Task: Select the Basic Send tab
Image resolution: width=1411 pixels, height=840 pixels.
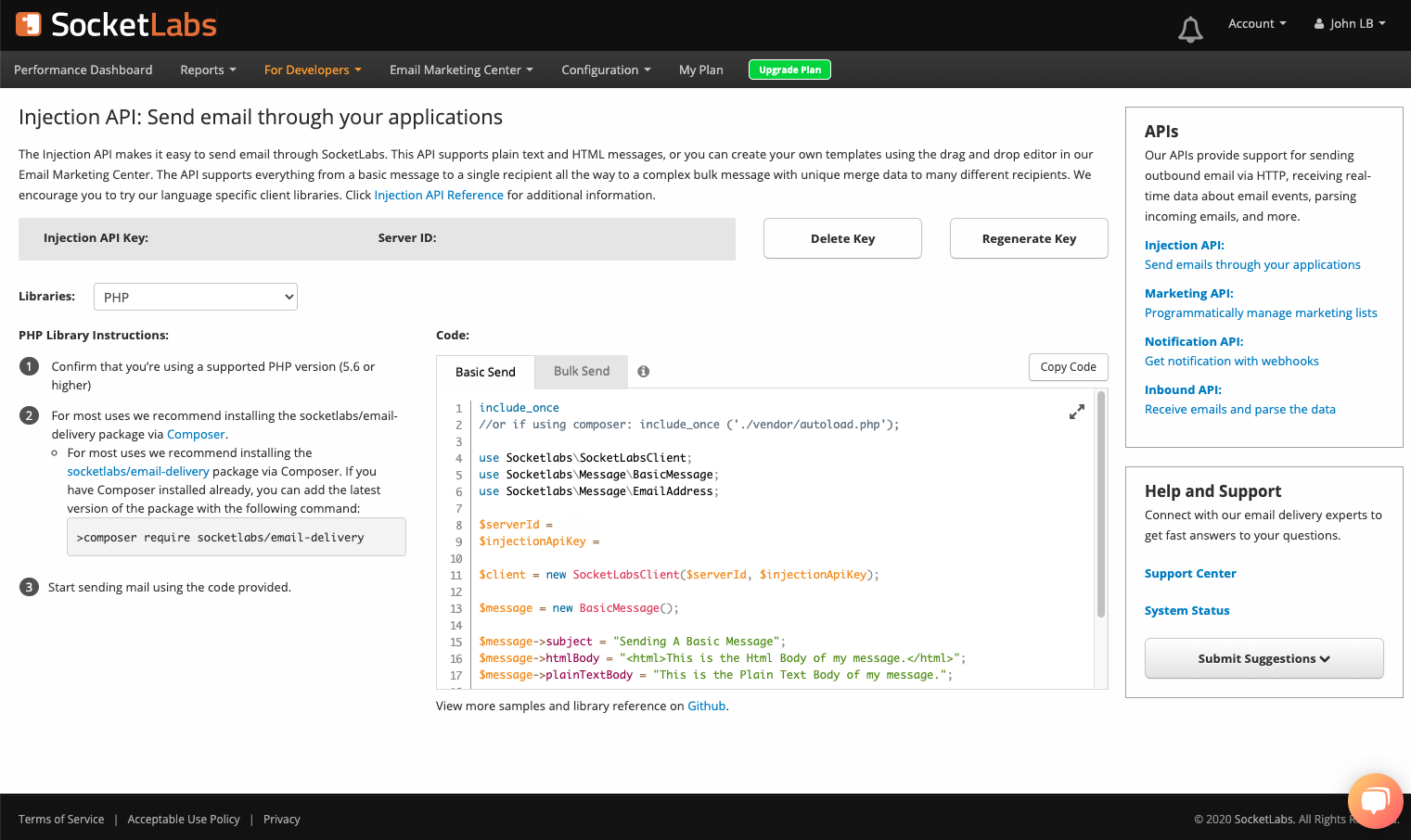Action: (x=485, y=372)
